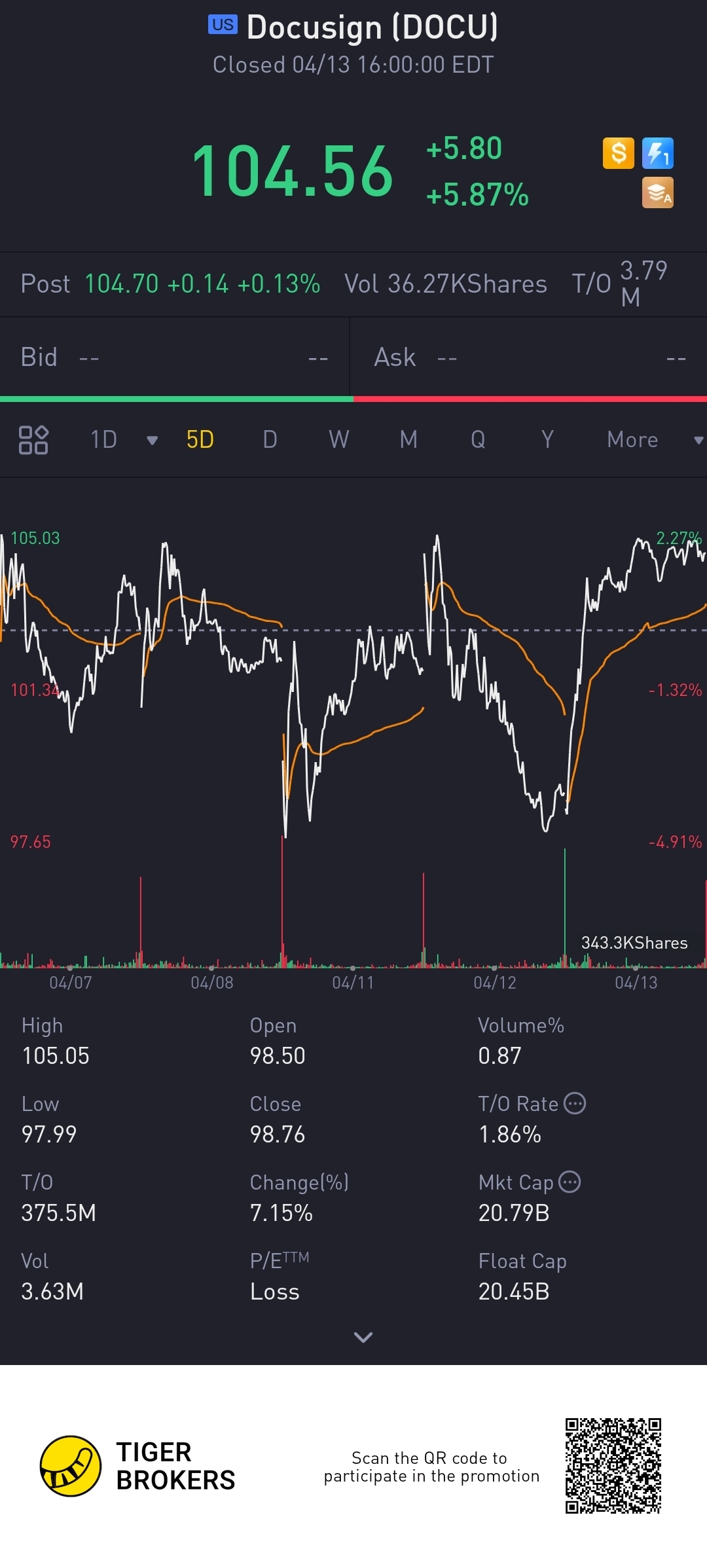The width and height of the screenshot is (707, 1568).
Task: Expand the More timeframes dropdown
Action: (x=698, y=440)
